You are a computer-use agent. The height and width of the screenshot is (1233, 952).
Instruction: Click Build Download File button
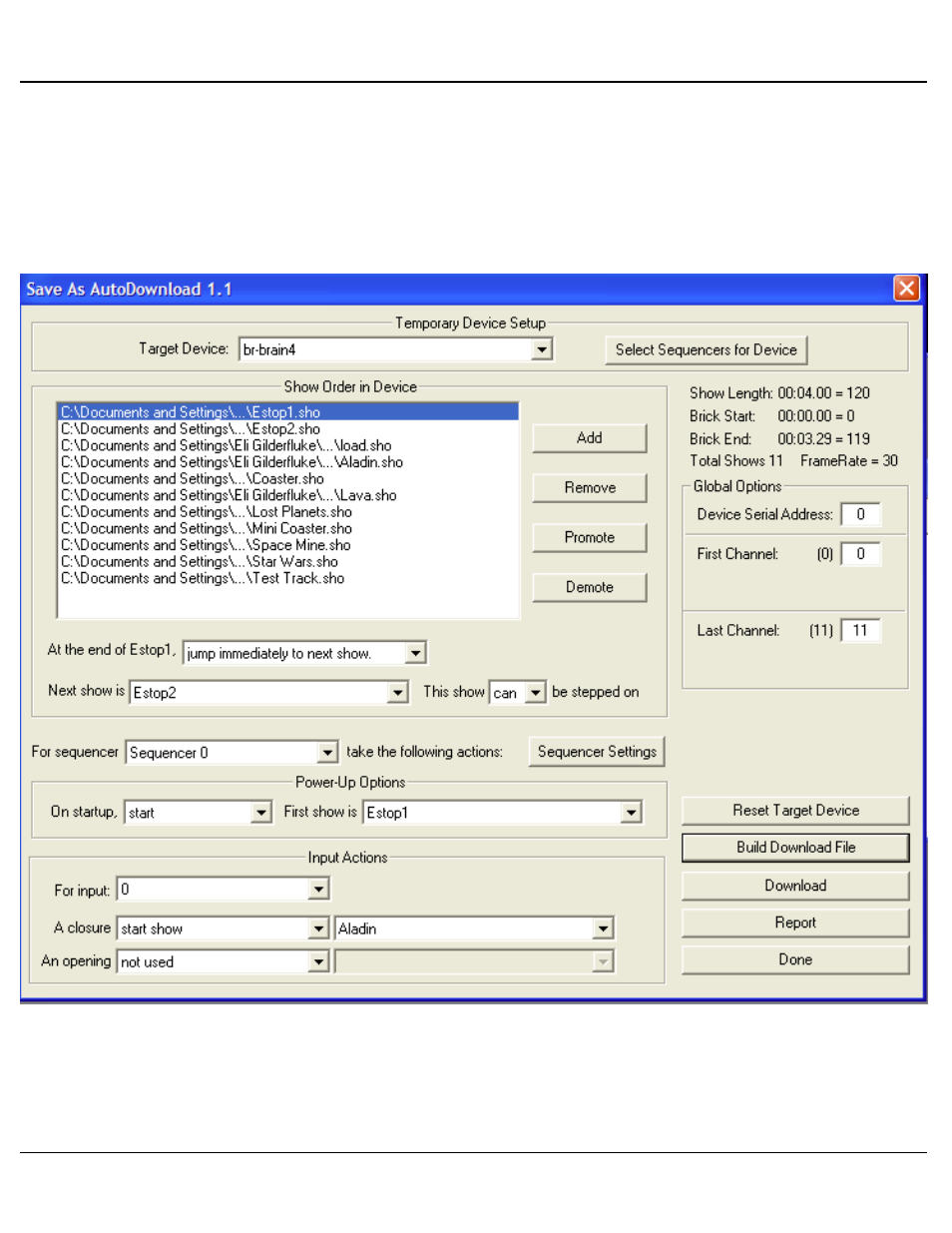(795, 848)
